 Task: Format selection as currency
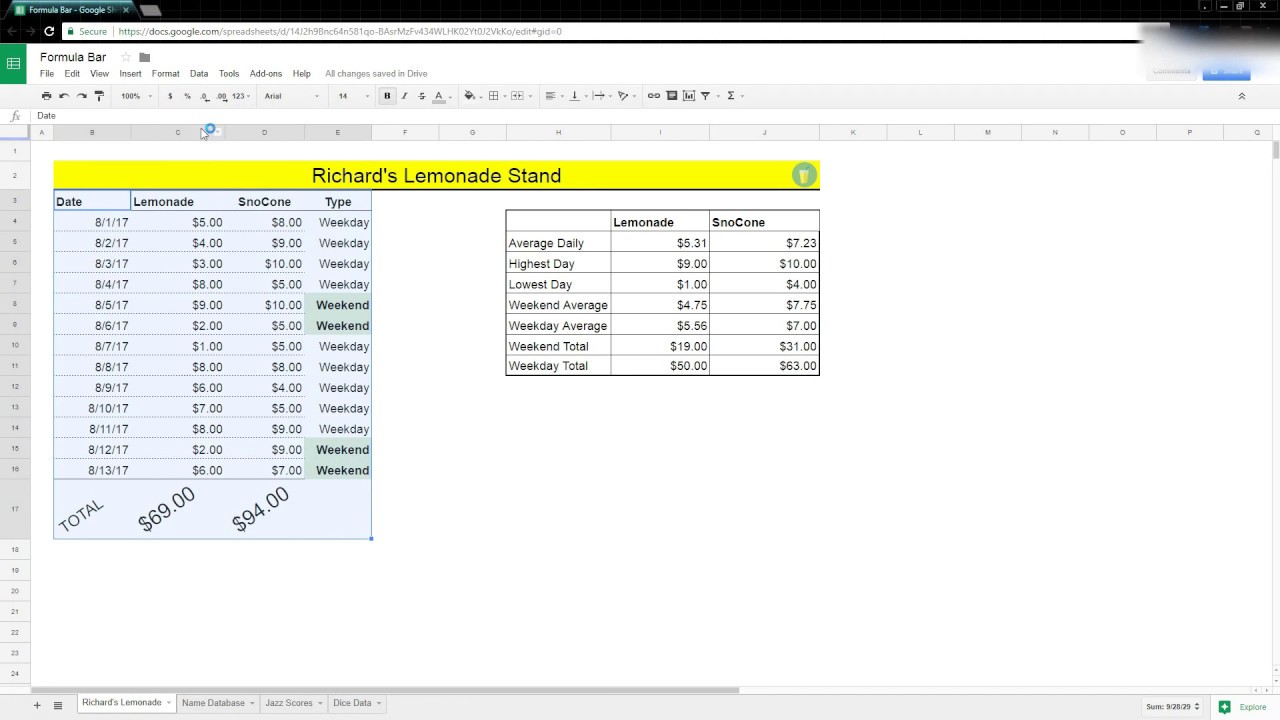tap(170, 96)
